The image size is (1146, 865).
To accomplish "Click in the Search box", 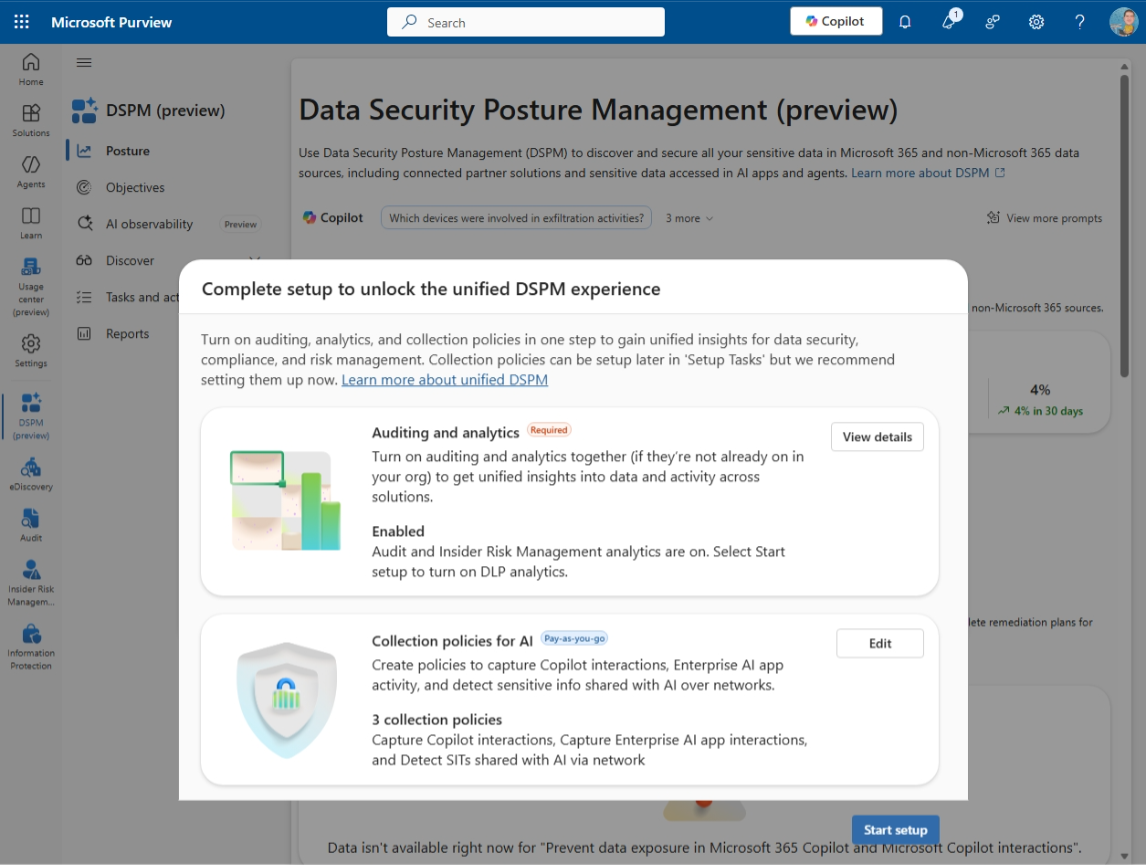I will point(526,22).
